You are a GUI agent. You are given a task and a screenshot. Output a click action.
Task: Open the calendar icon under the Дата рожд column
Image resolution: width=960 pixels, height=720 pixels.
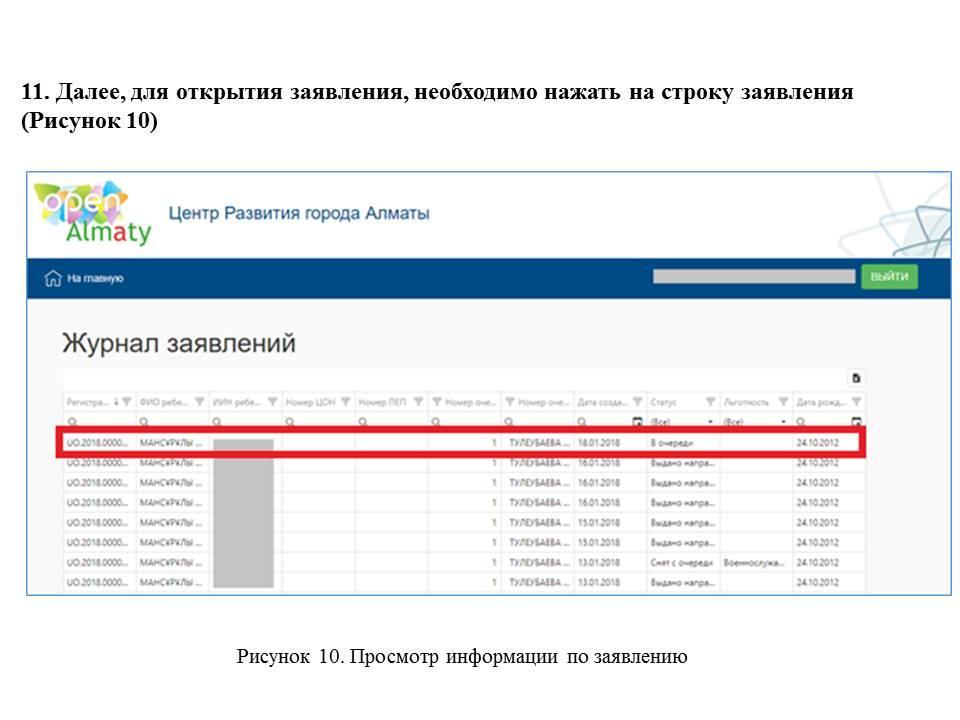[x=856, y=421]
